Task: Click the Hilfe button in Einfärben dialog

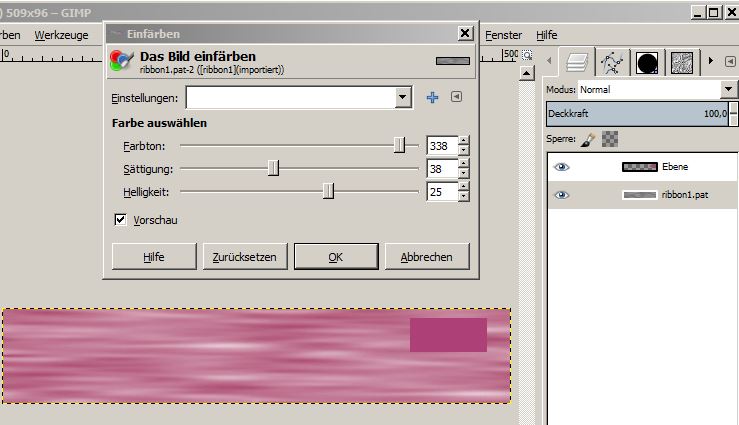Action: click(x=154, y=257)
